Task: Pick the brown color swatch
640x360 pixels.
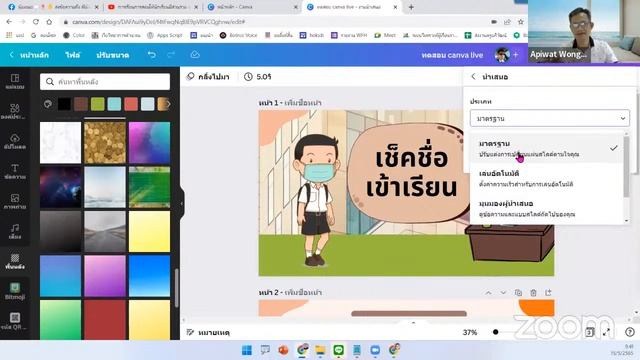Action: (x=81, y=104)
